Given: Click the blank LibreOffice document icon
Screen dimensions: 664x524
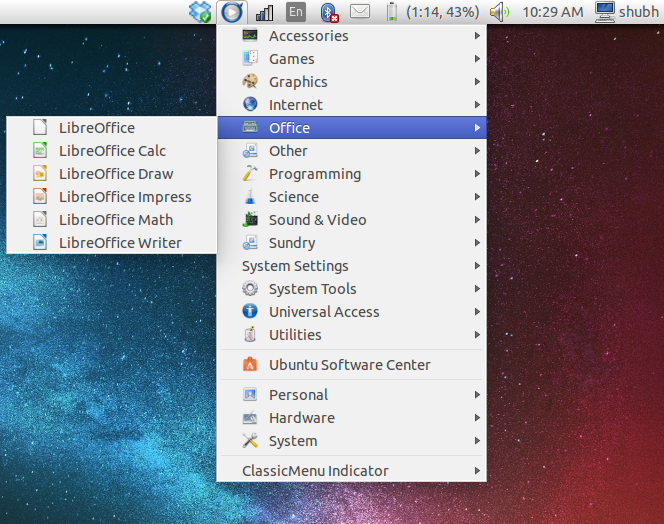Looking at the screenshot, I should click(x=40, y=127).
